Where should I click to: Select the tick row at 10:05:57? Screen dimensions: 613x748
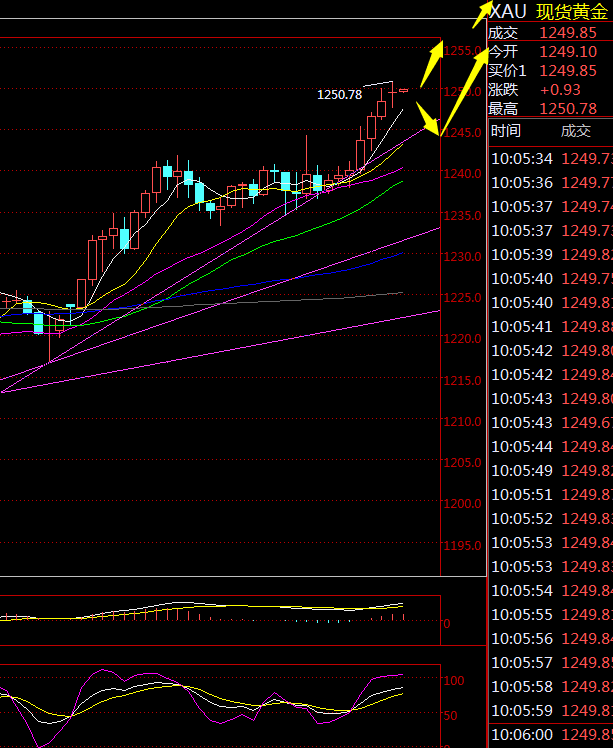point(551,663)
